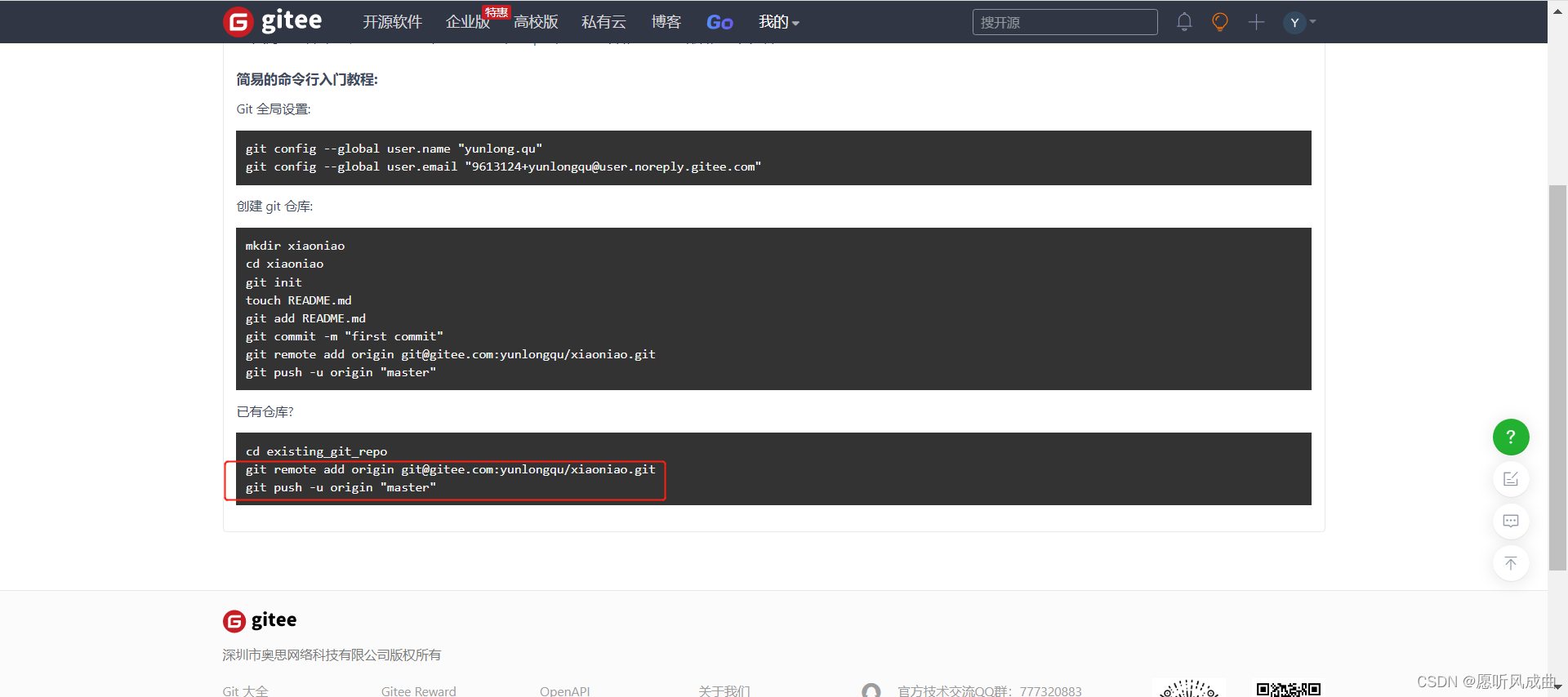Viewport: 1568px width, 697px height.
Task: Open 开源软件 menu item
Action: [392, 22]
